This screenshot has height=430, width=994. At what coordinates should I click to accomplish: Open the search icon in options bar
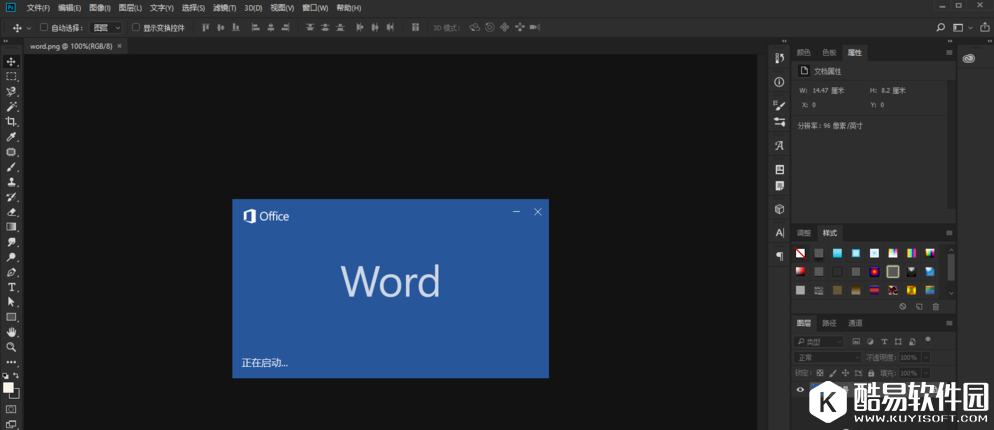[940, 28]
